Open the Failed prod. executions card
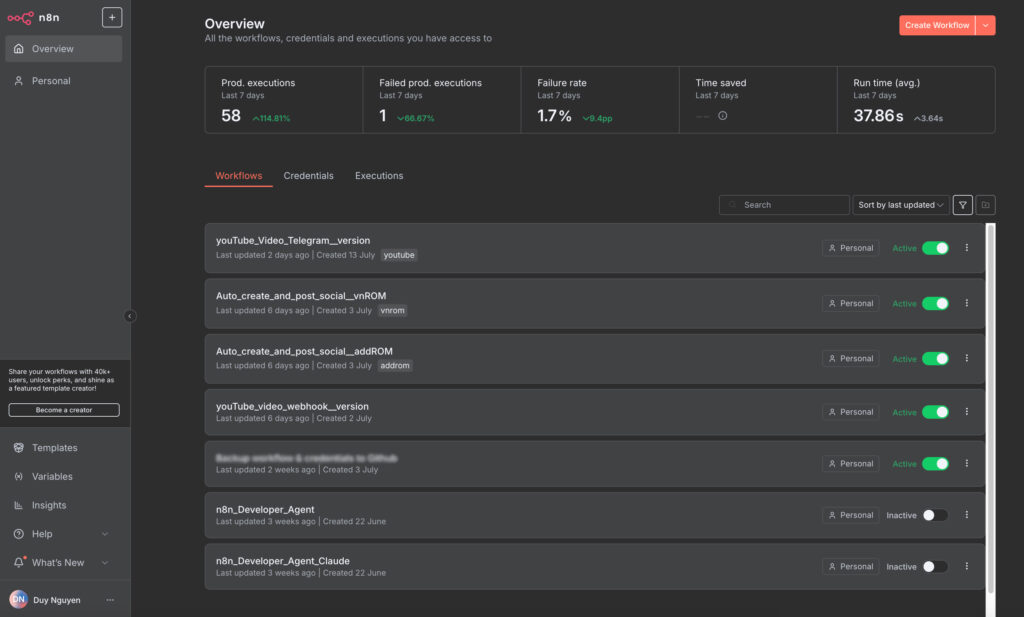The height and width of the screenshot is (617, 1024). click(x=442, y=100)
